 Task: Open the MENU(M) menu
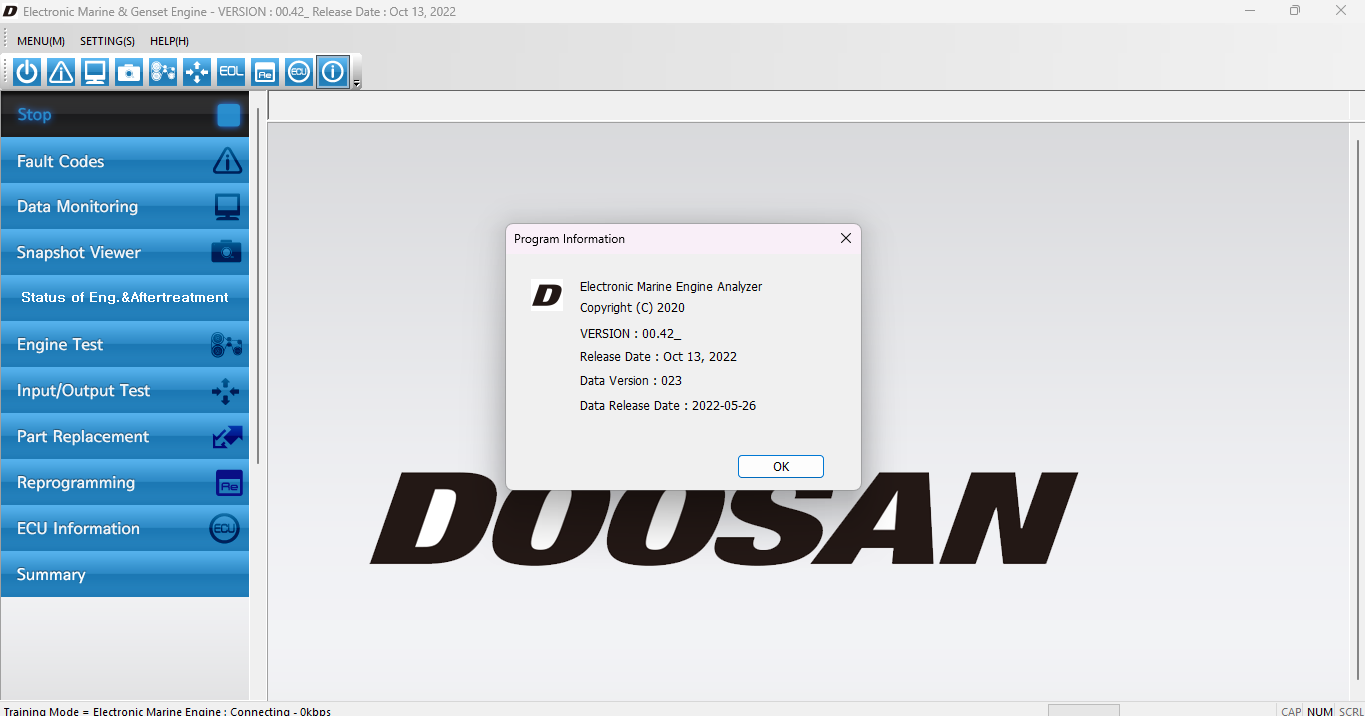[41, 41]
